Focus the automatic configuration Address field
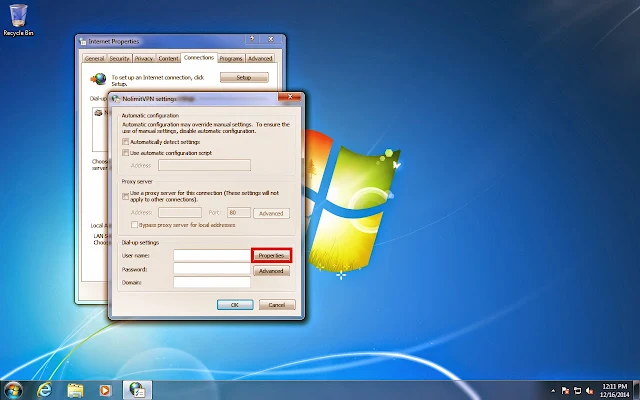This screenshot has width=640, height=400. tap(204, 165)
